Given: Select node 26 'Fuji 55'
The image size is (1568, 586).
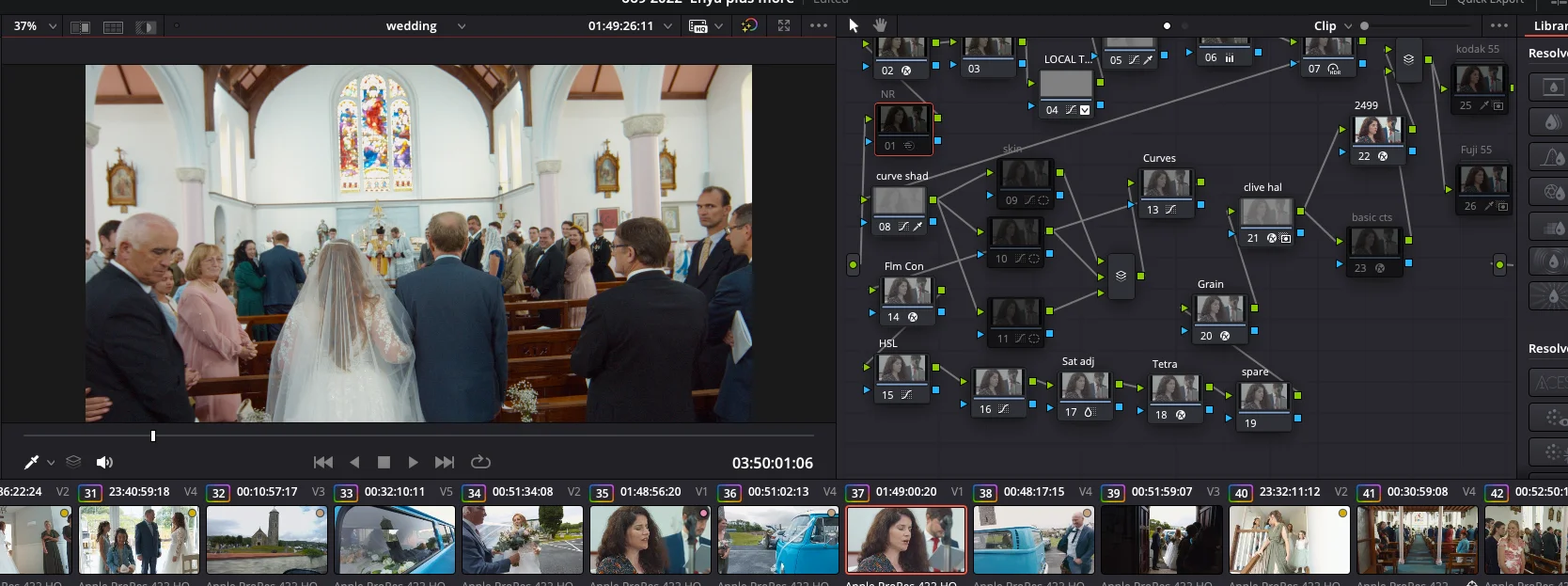Looking at the screenshot, I should [1483, 189].
